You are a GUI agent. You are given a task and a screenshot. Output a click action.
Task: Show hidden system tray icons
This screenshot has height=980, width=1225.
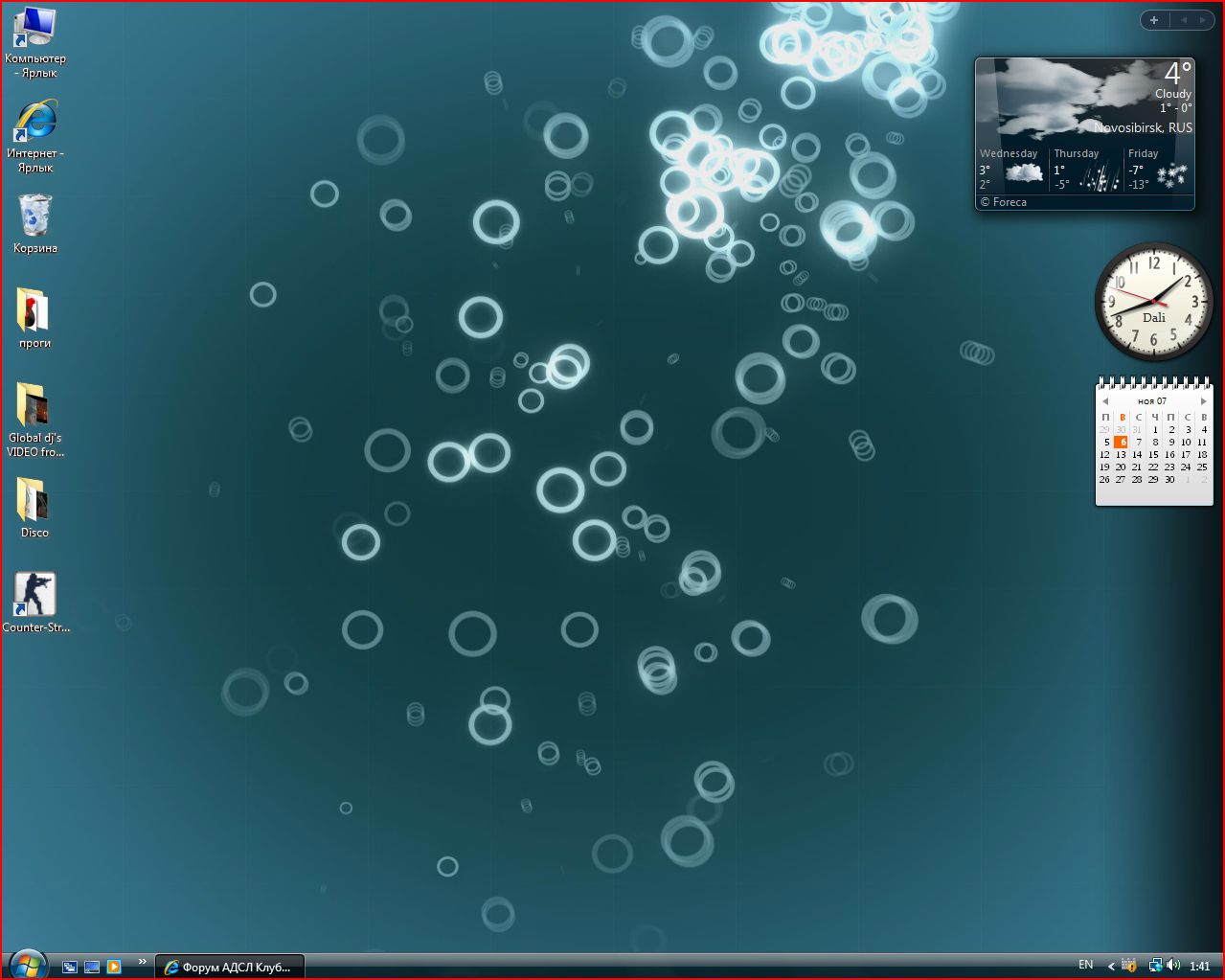1111,966
